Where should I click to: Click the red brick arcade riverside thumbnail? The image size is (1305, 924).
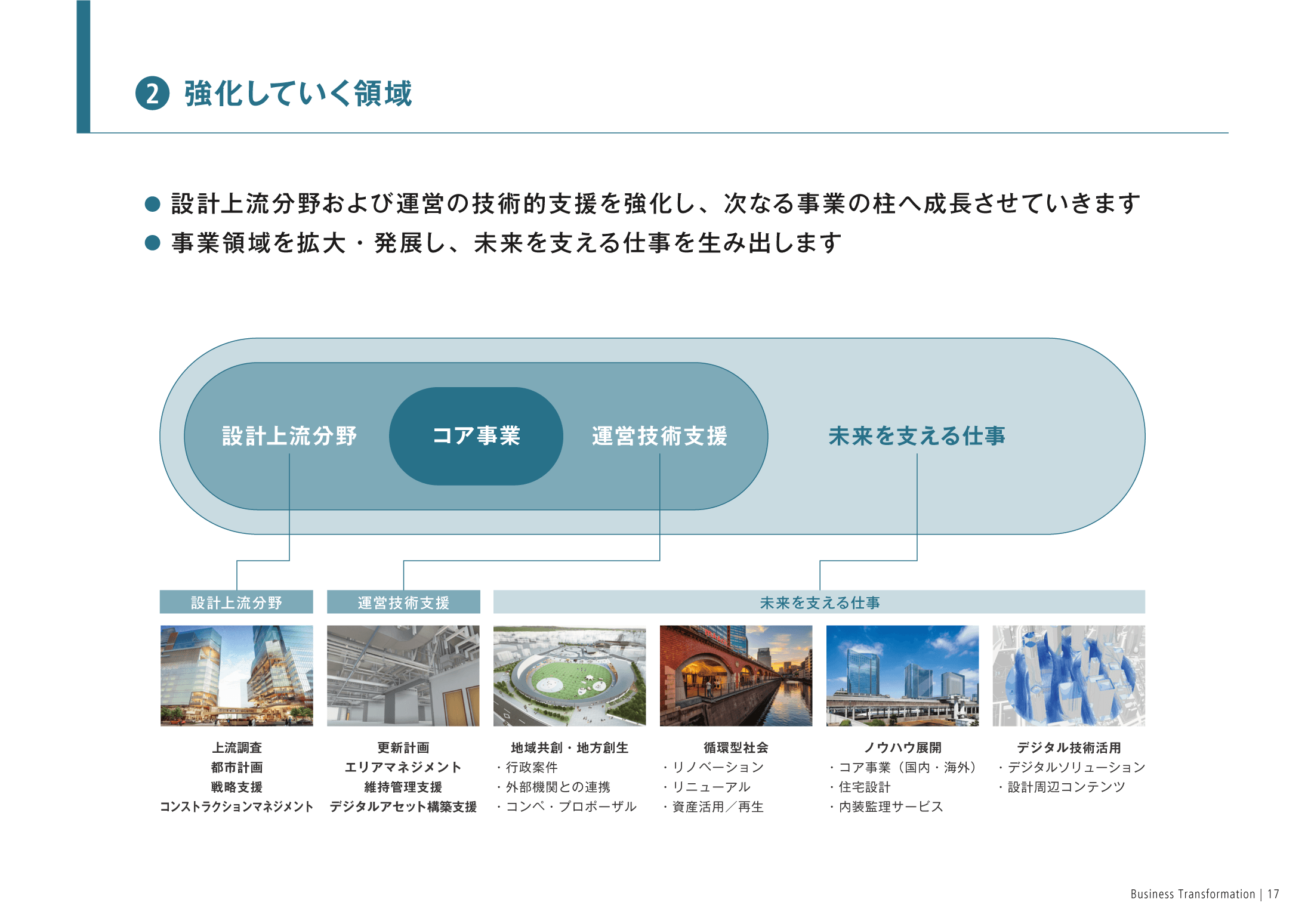(x=736, y=675)
